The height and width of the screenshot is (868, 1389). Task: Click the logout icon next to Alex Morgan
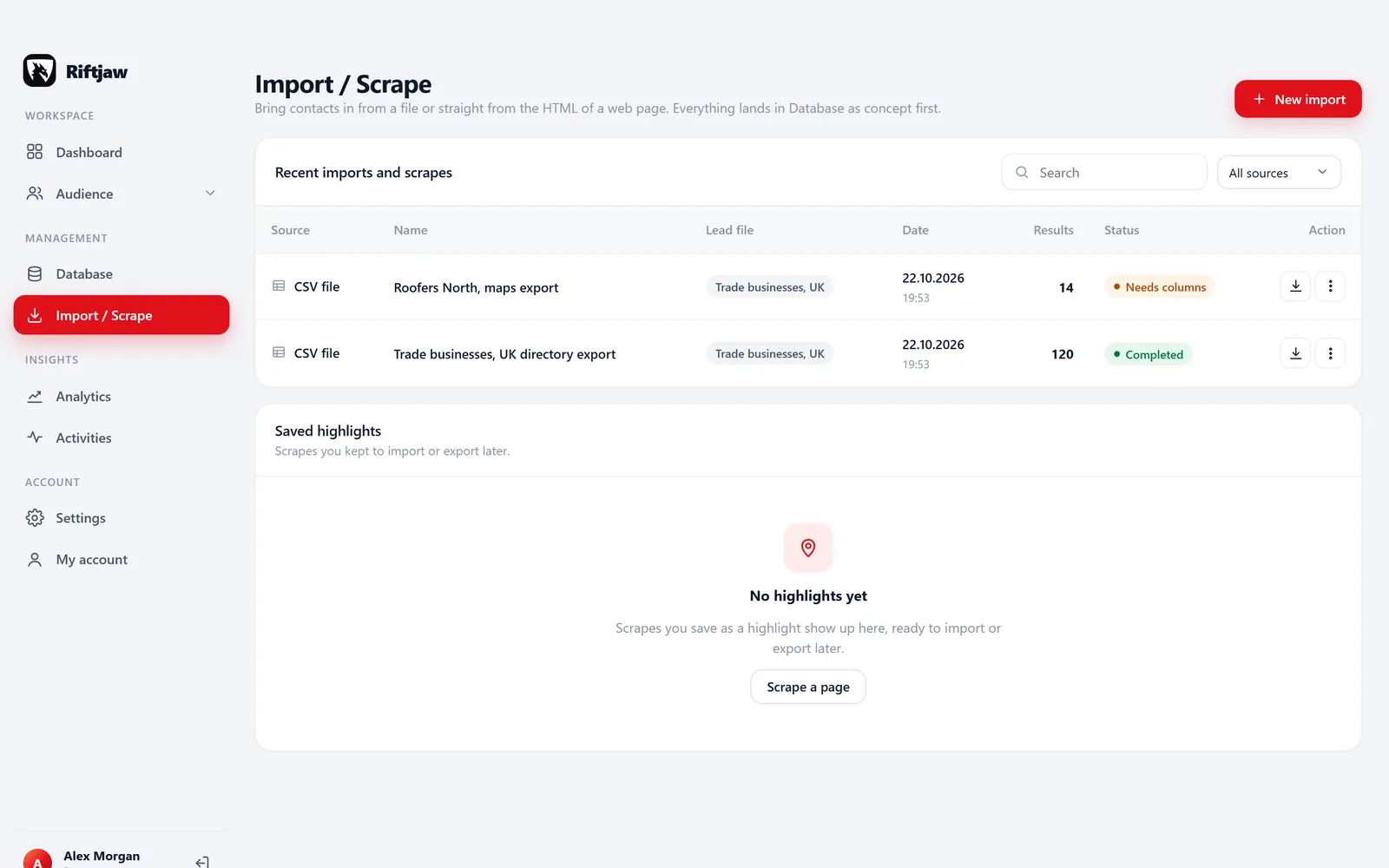(202, 861)
